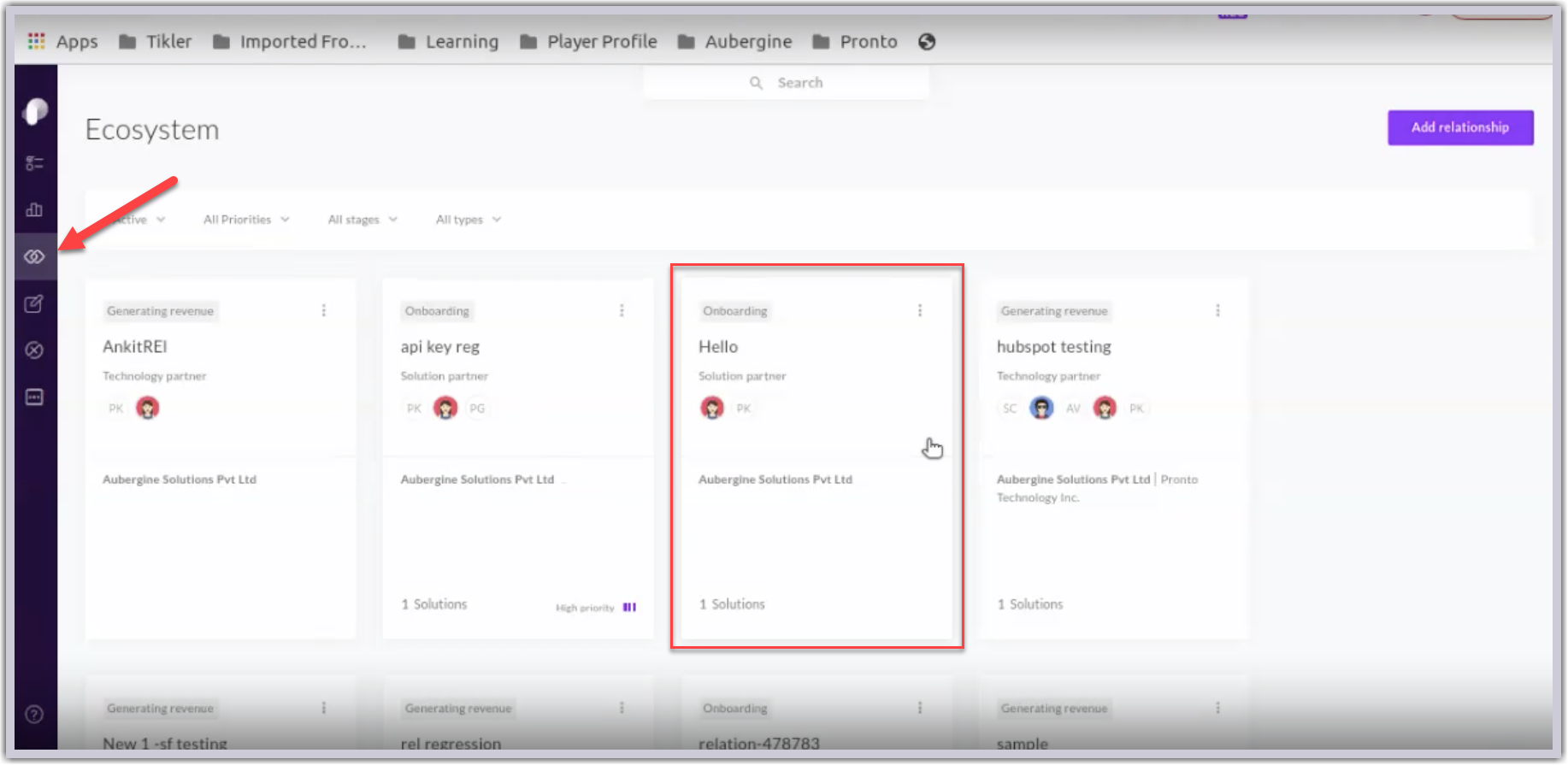Open options menu on relation-478783 card
Image resolution: width=1568 pixels, height=765 pixels.
(920, 708)
